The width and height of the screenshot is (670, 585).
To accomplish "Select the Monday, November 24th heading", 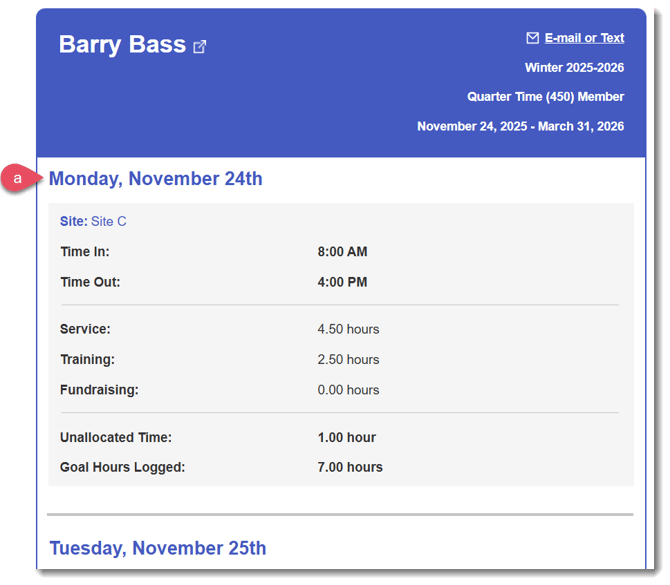I will [x=156, y=179].
